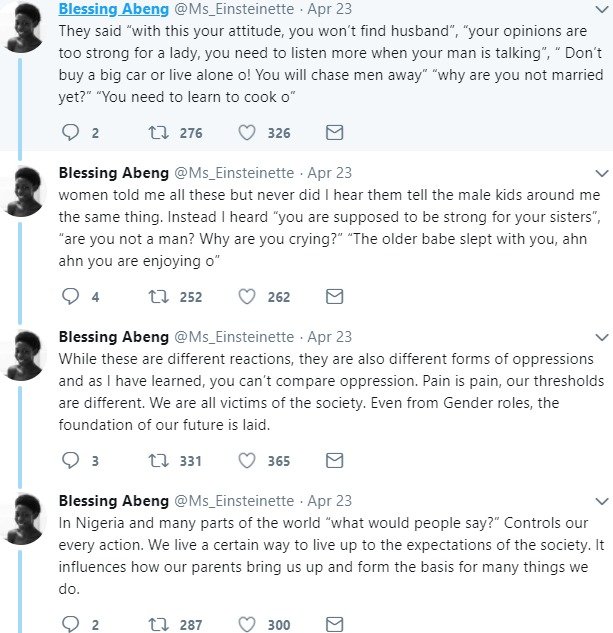Open chevron menu on the Nigeria tweet
This screenshot has width=613, height=633.
coord(601,500)
